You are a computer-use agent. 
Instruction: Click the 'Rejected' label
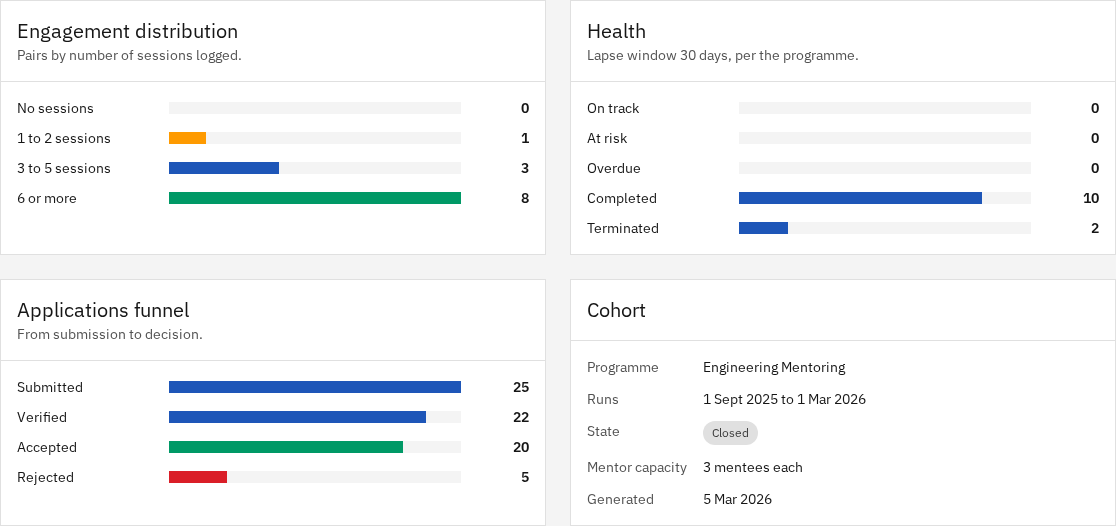point(46,477)
